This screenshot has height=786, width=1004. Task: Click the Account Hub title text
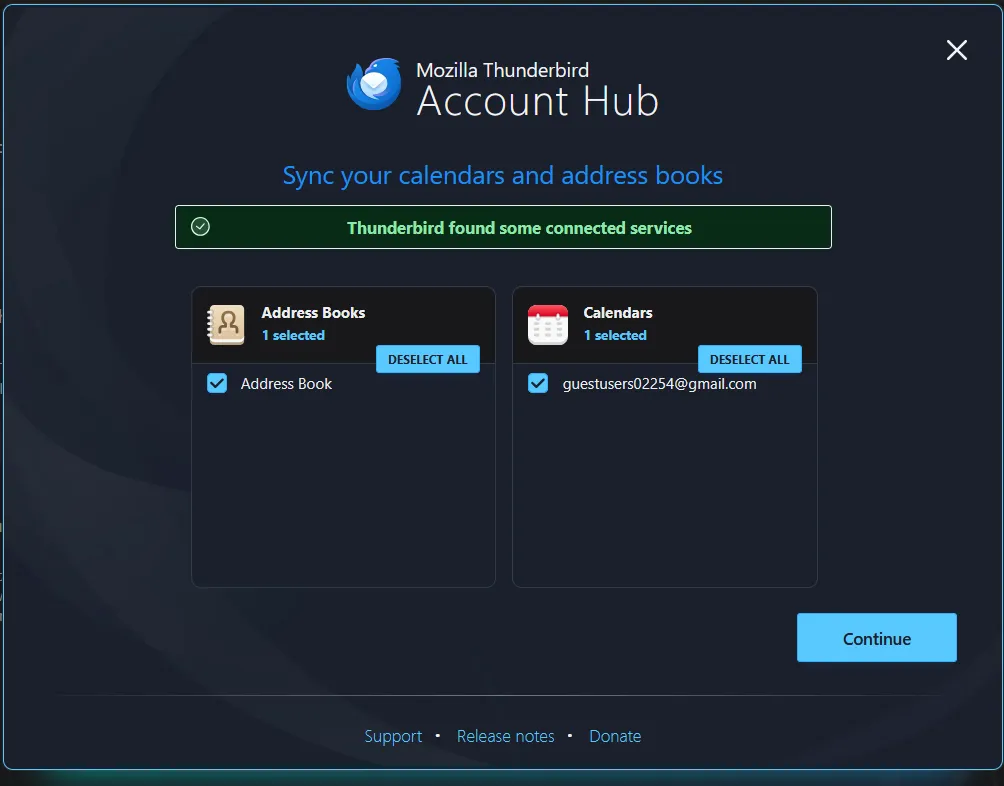coord(537,101)
